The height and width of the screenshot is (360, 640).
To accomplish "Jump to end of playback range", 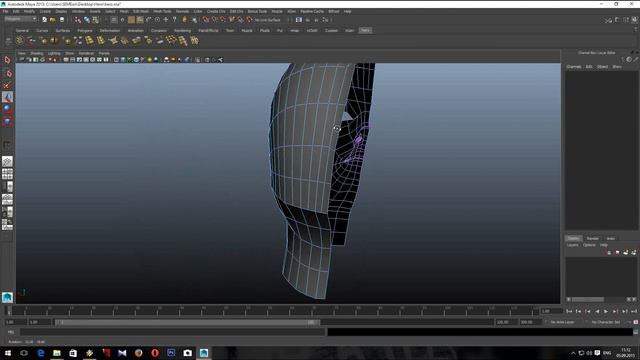I will [633, 311].
